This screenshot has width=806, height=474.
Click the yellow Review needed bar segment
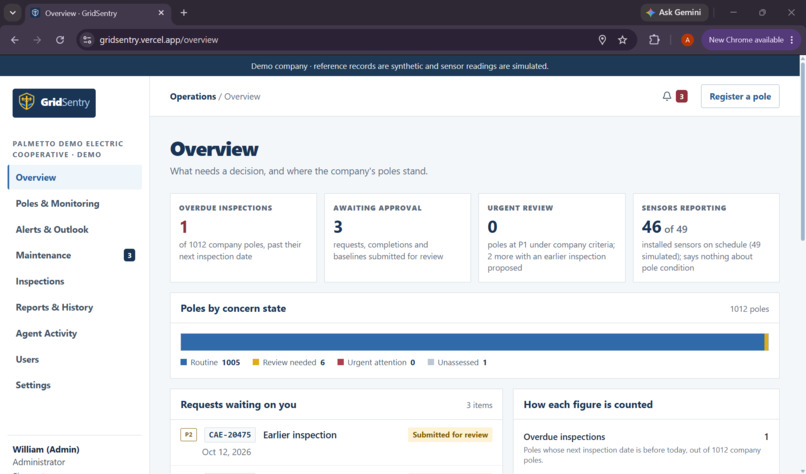pos(766,342)
